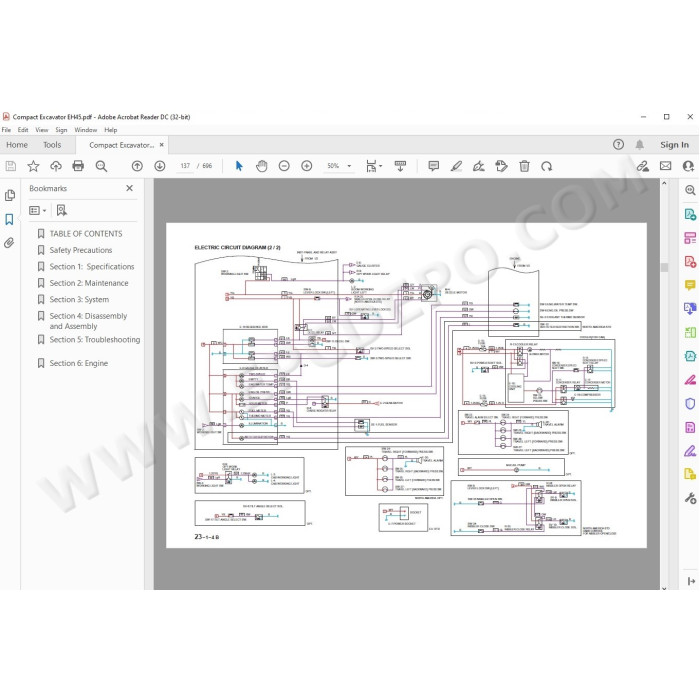Open the Attachments paperclip panel
This screenshot has height=700, width=700.
9,243
